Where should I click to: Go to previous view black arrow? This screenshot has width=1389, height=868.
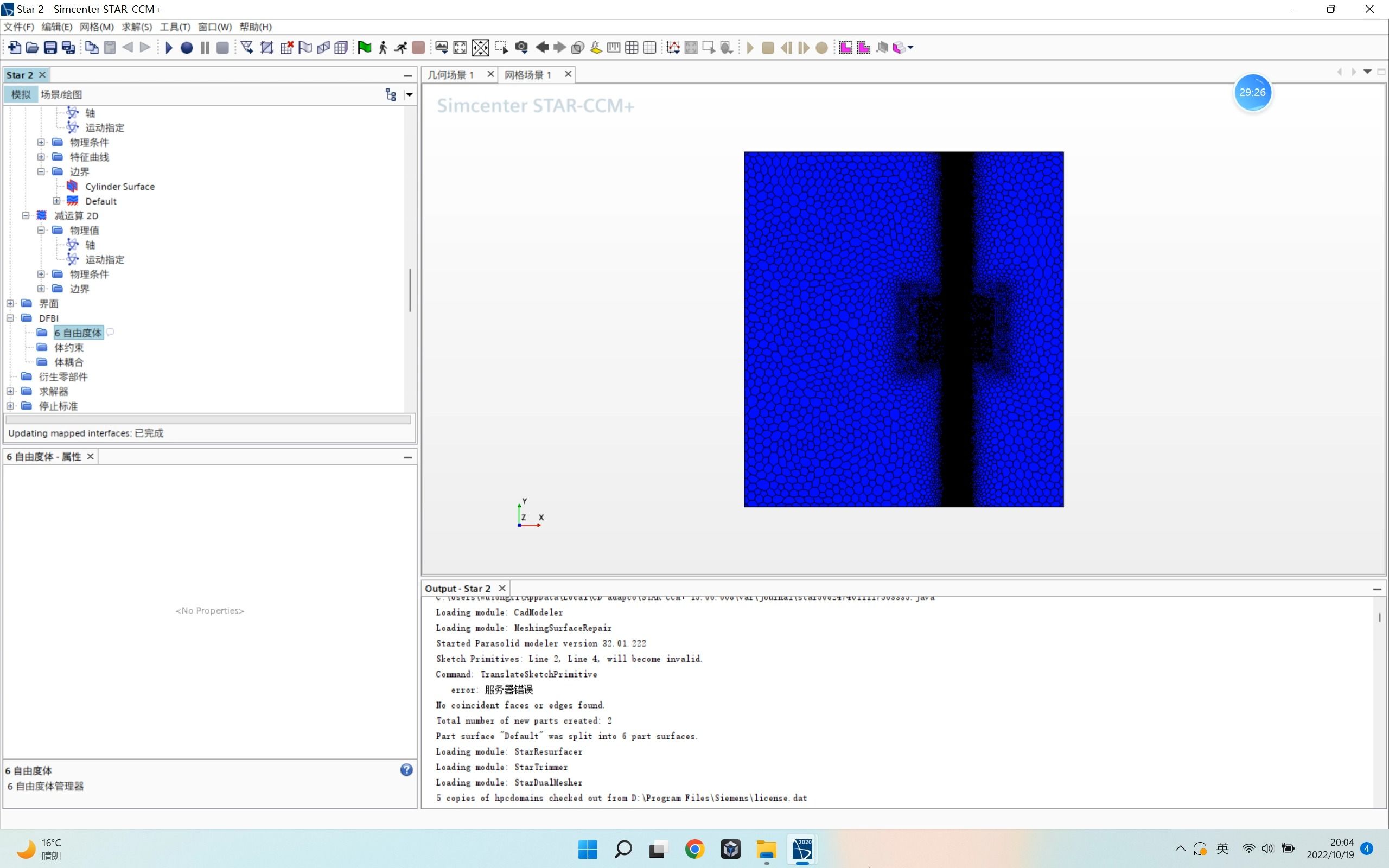pos(542,48)
